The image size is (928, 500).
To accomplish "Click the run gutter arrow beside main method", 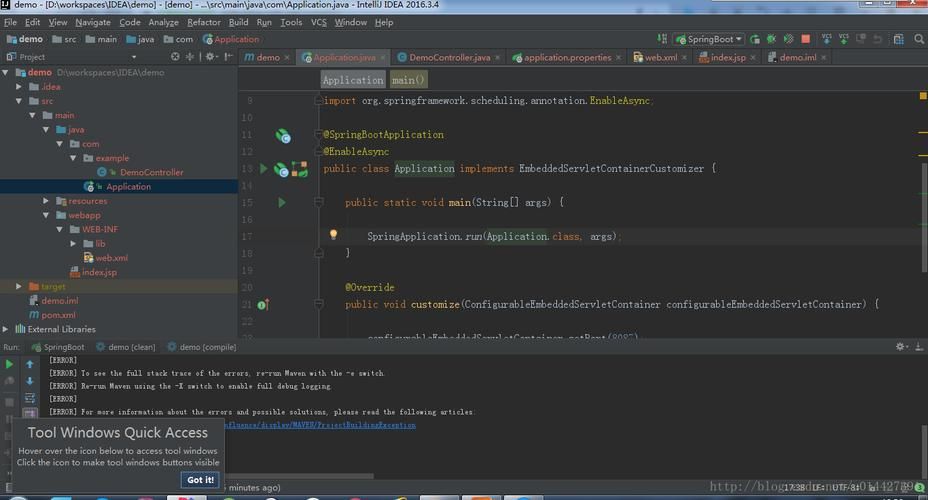I will tap(282, 203).
